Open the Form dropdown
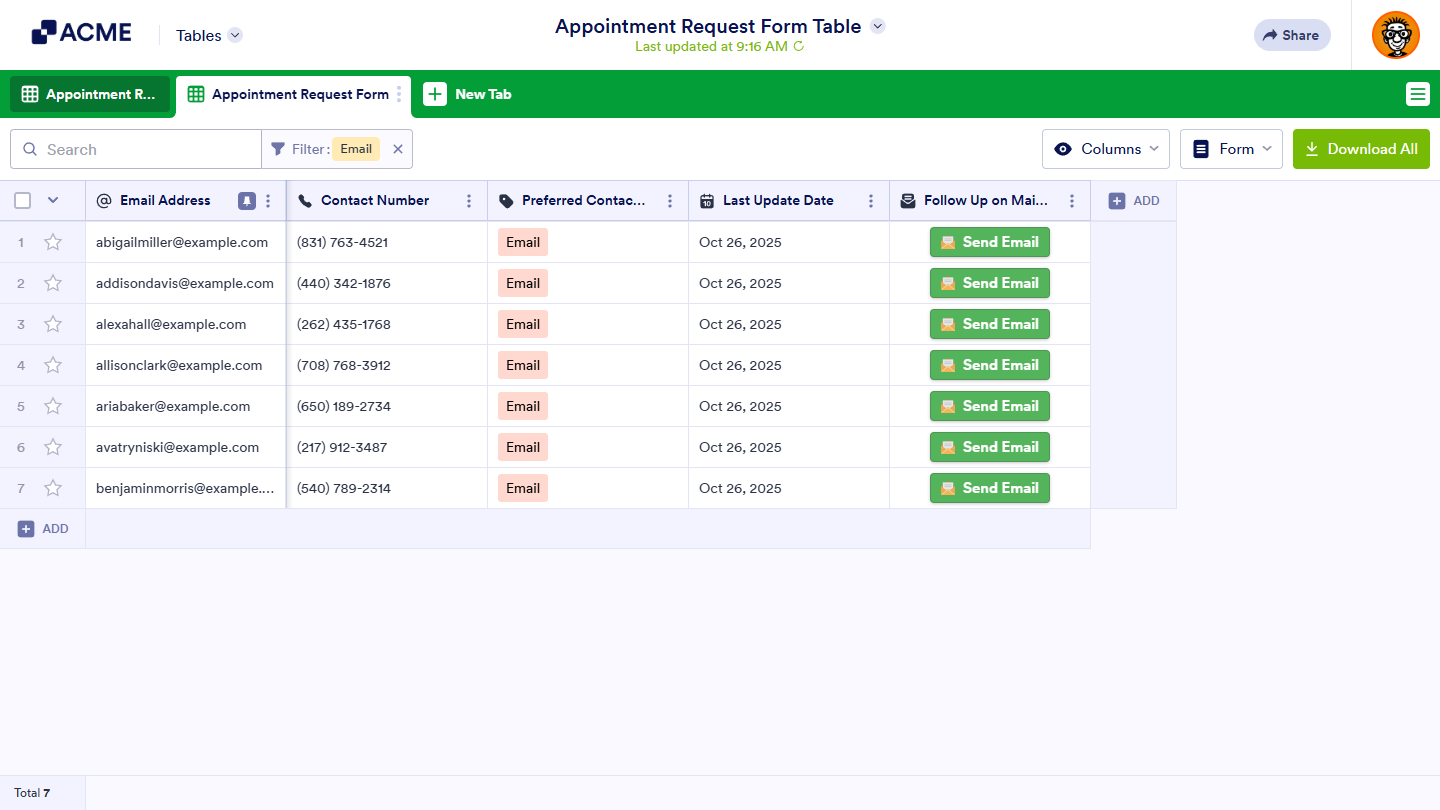1440x810 pixels. pyautogui.click(x=1231, y=148)
